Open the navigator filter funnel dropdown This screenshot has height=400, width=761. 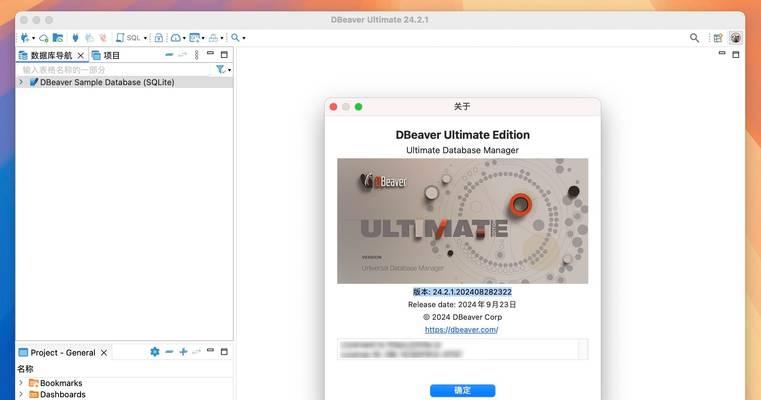click(x=223, y=70)
